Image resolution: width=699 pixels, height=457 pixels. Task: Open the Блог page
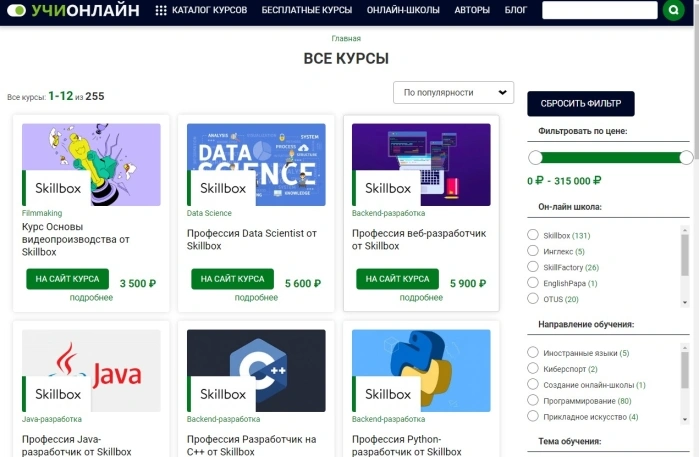tap(516, 10)
